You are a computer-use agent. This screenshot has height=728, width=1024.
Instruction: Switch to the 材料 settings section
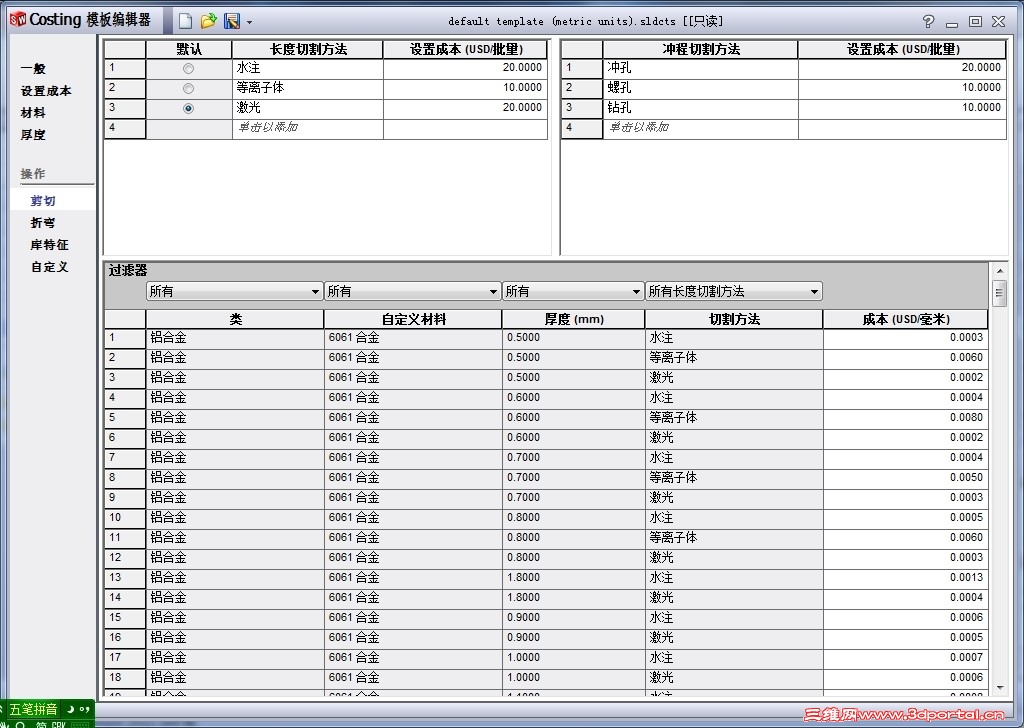pos(33,112)
